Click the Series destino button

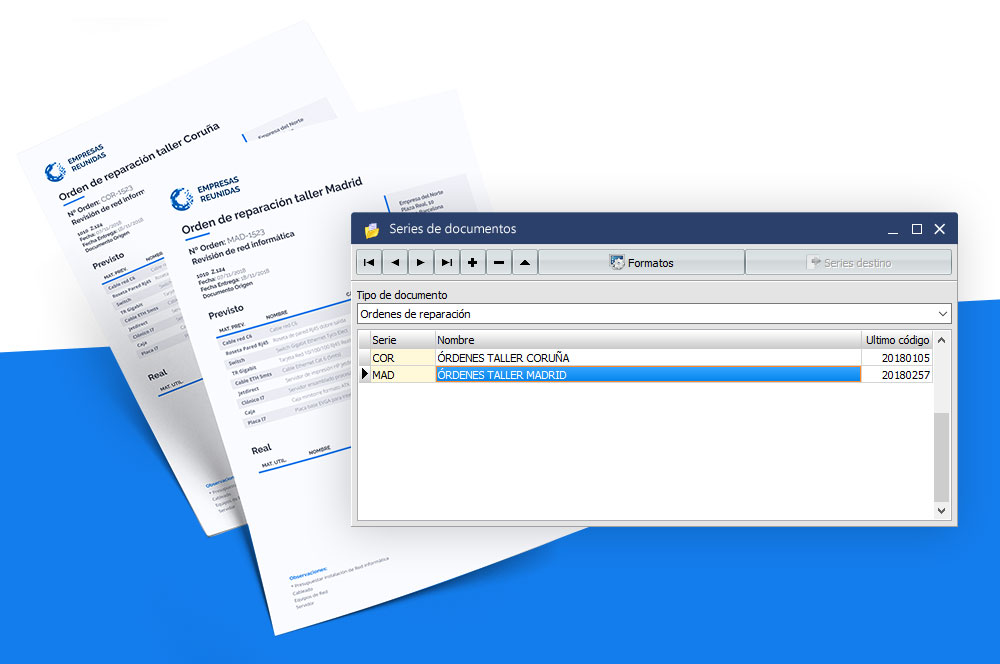[x=848, y=263]
